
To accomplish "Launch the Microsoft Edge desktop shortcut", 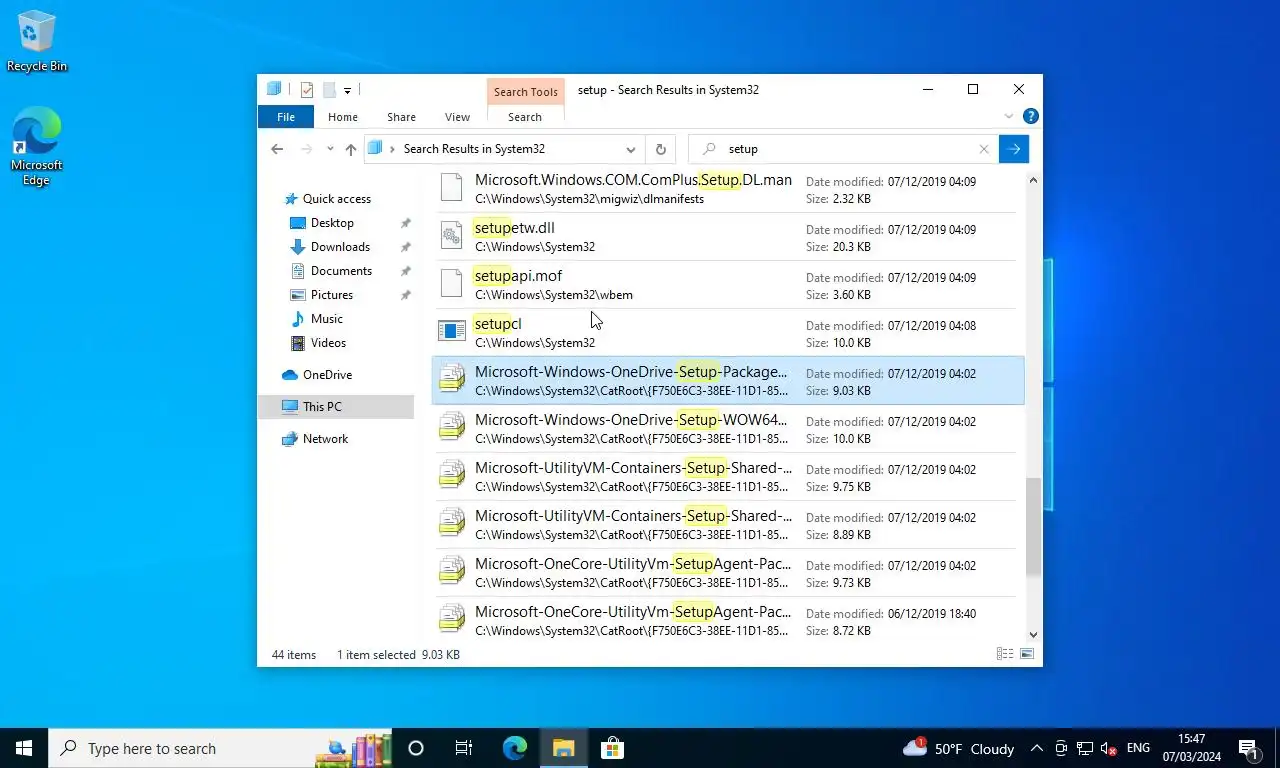I will [37, 147].
